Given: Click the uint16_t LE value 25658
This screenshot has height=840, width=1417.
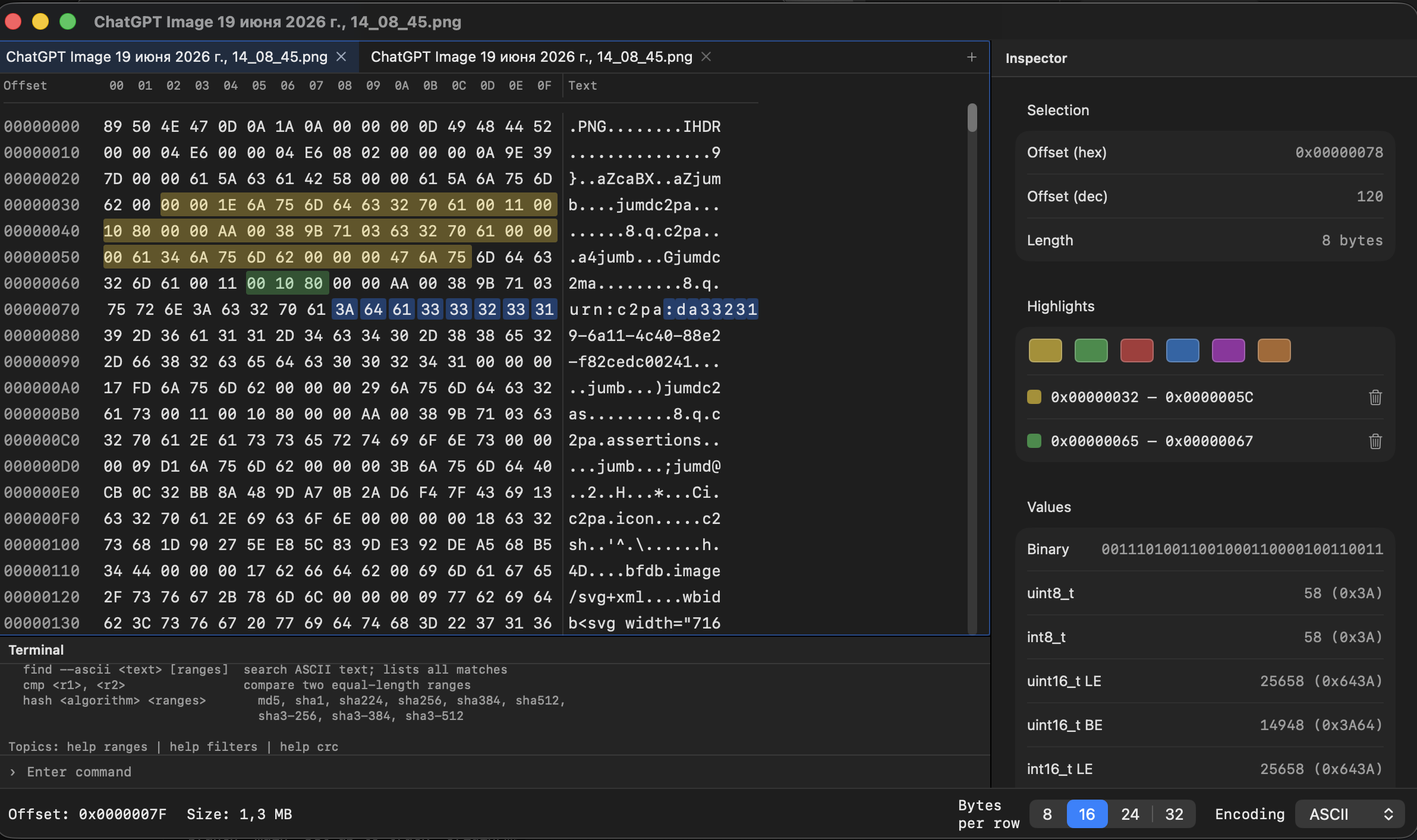Looking at the screenshot, I should (x=1322, y=681).
